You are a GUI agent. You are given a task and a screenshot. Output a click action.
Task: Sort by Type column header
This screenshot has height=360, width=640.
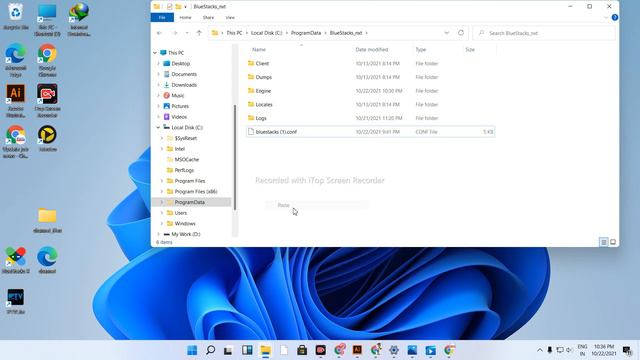point(420,49)
